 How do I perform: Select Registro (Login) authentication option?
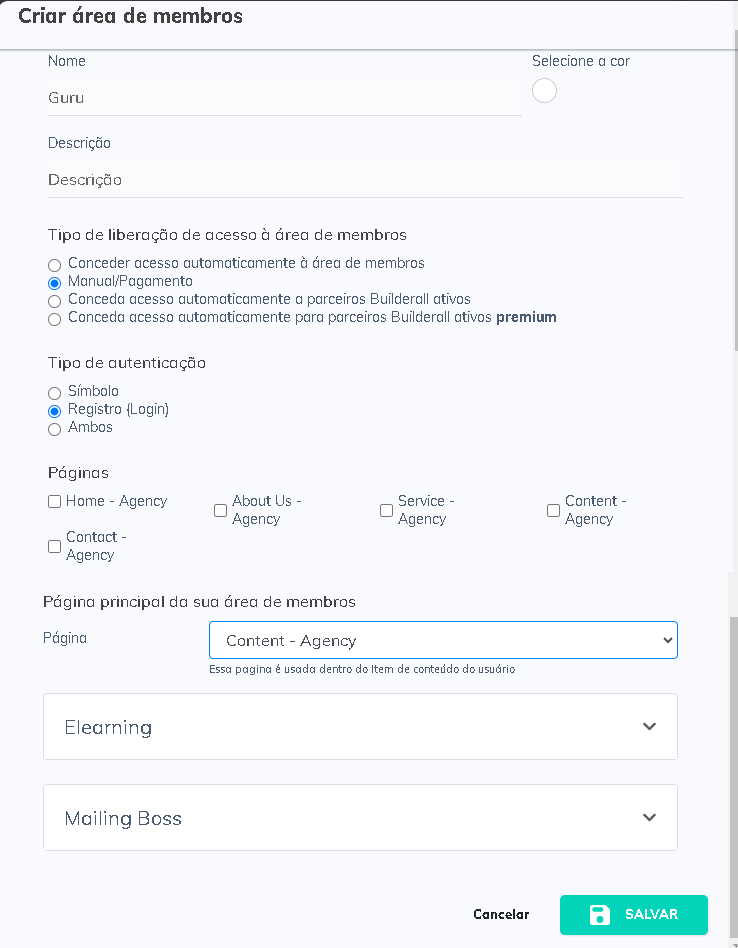coord(55,411)
